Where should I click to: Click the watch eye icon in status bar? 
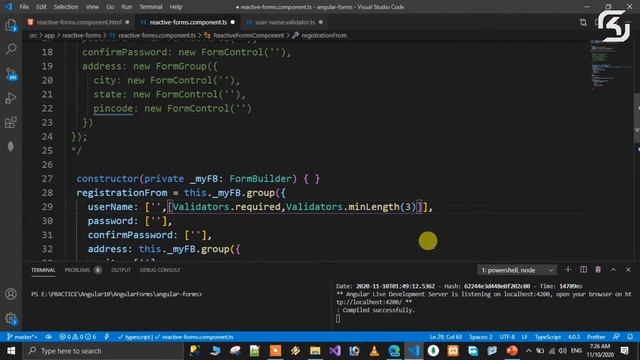point(49,337)
